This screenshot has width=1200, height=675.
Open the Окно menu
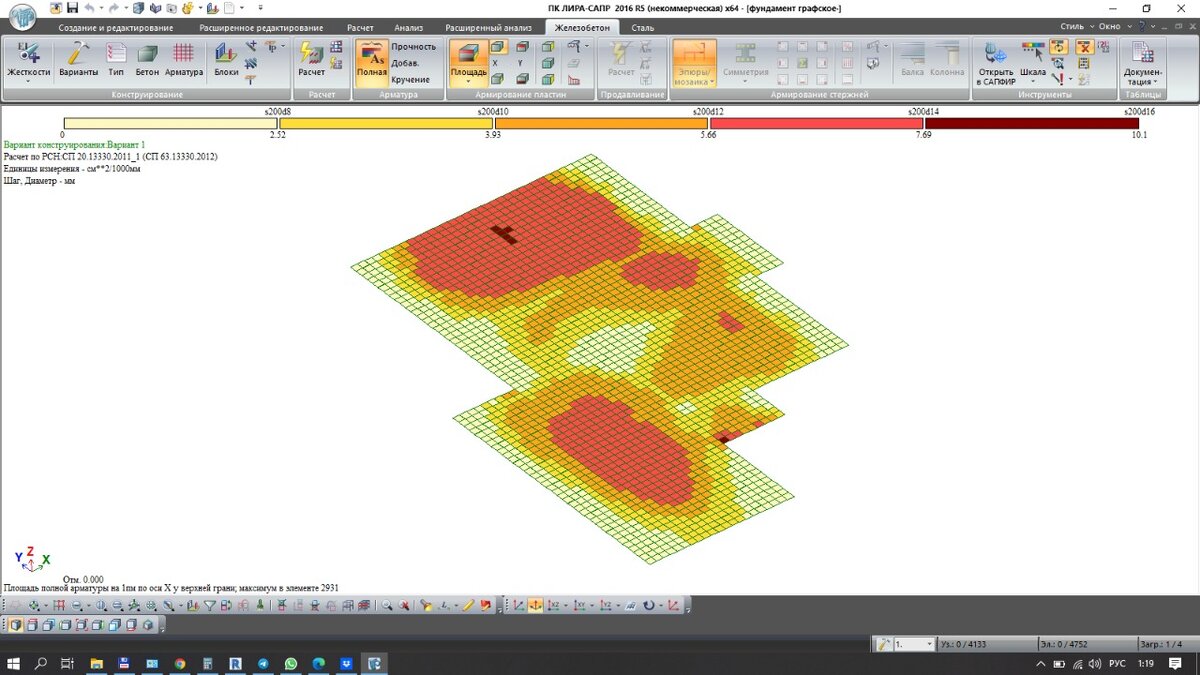tap(1113, 26)
